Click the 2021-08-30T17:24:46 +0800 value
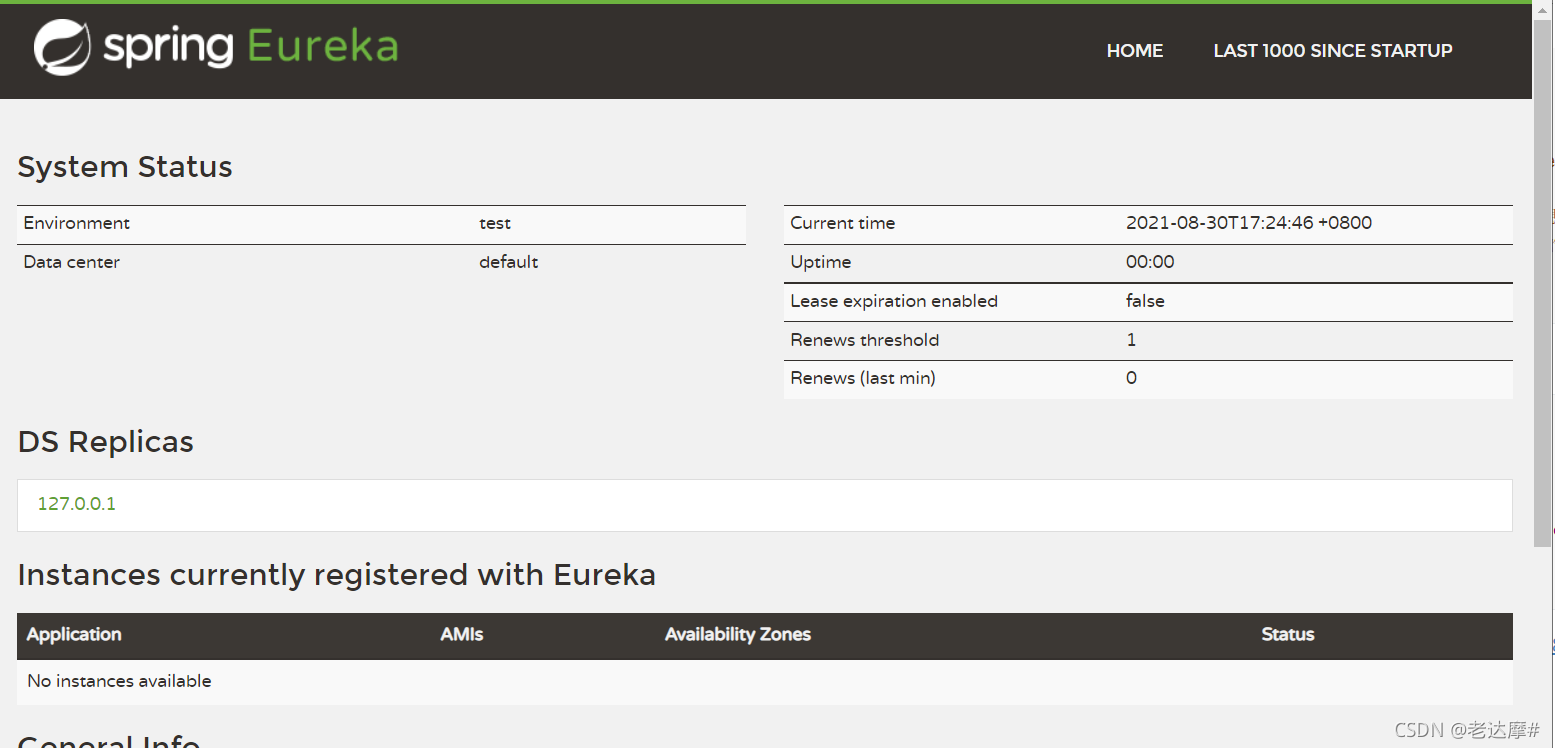 1249,224
